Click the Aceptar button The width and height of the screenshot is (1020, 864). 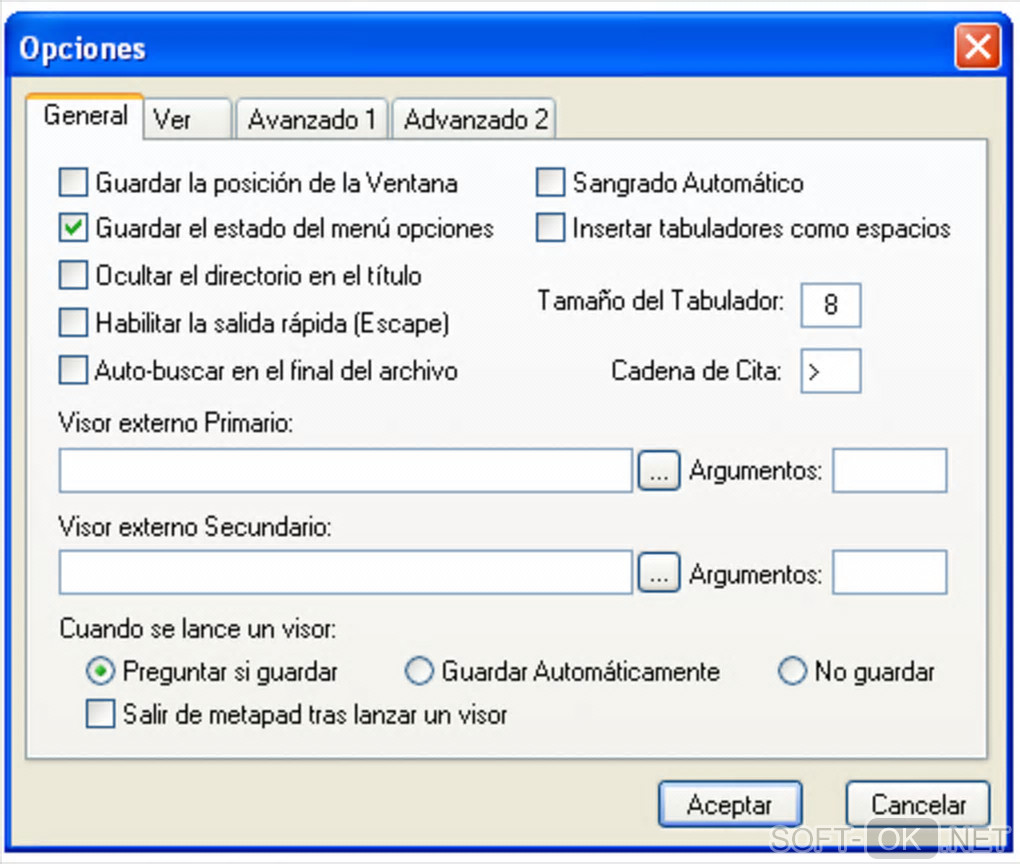729,805
